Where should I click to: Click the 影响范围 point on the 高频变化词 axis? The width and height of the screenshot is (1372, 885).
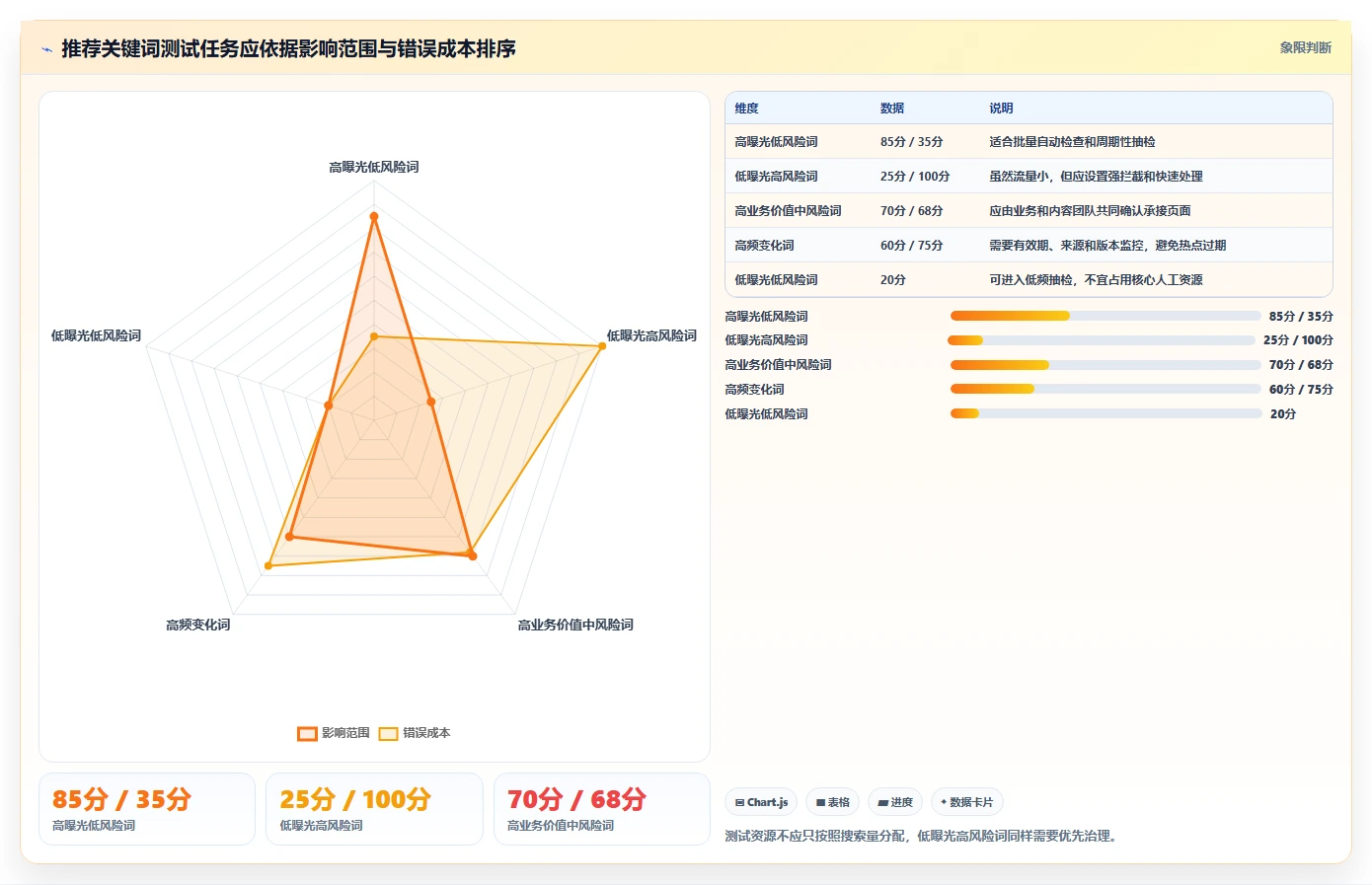point(289,537)
